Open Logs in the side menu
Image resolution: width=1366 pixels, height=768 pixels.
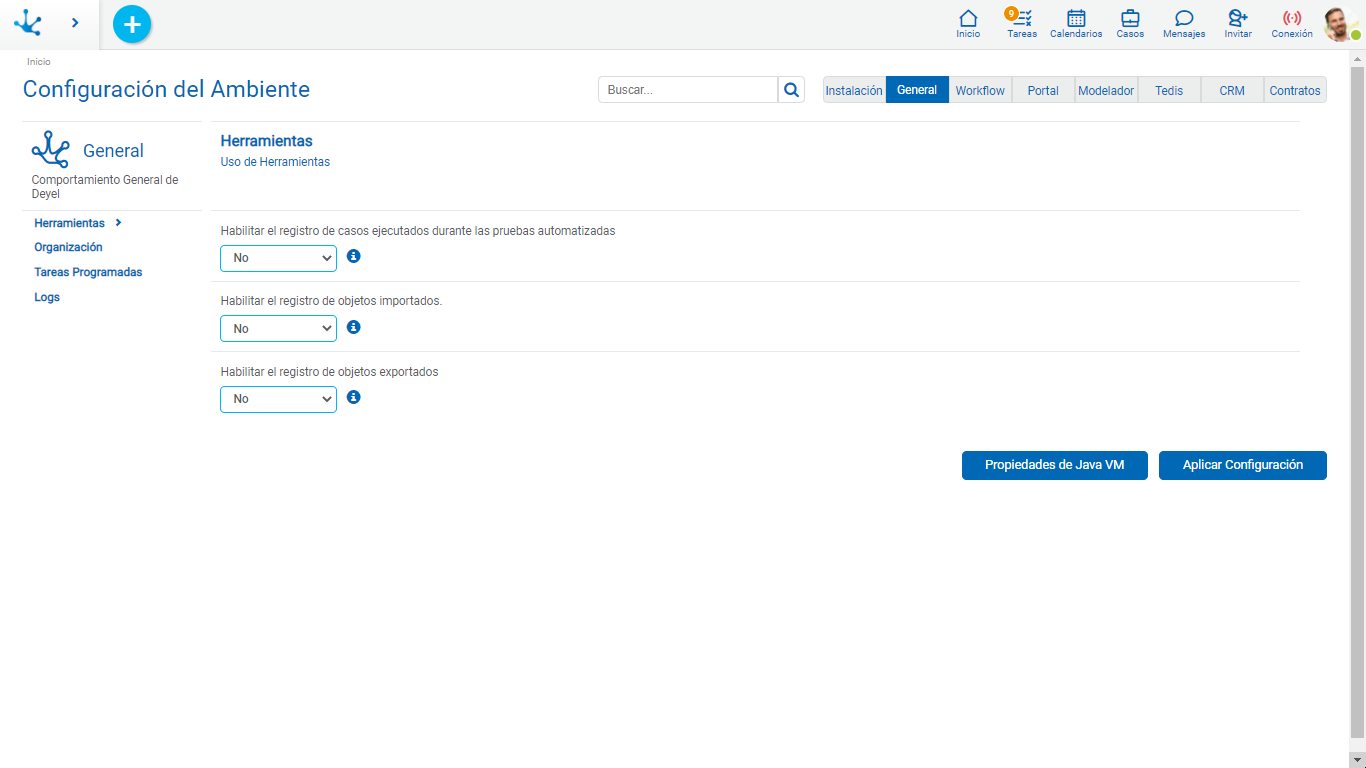pyautogui.click(x=47, y=297)
